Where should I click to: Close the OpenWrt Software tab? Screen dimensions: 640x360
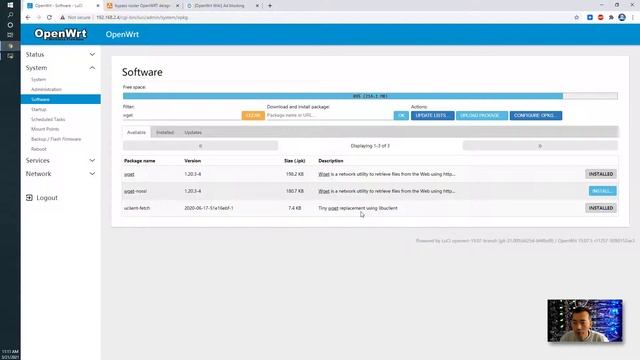98,6
